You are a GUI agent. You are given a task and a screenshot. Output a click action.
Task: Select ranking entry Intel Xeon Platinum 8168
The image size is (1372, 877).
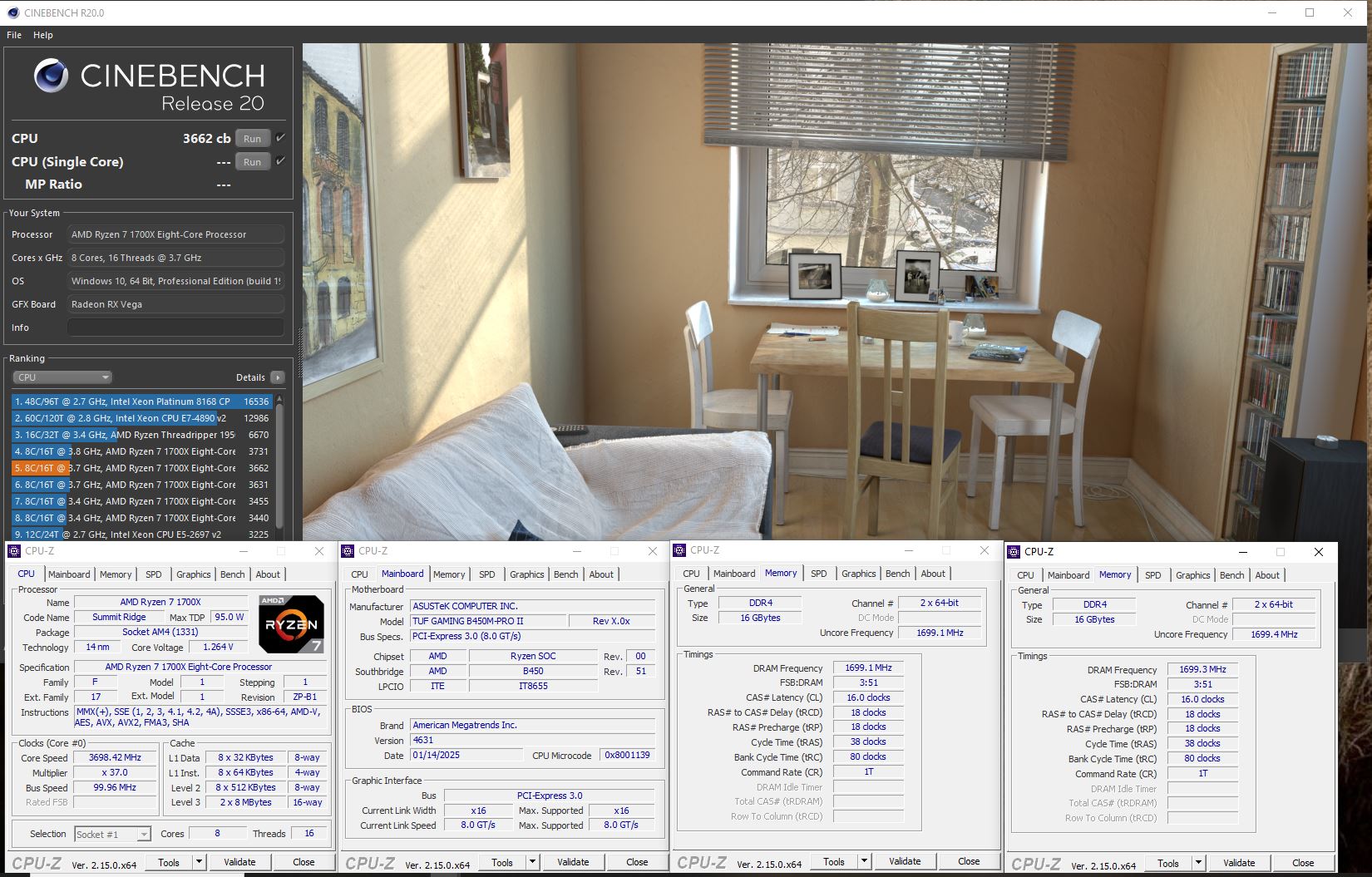pos(142,402)
